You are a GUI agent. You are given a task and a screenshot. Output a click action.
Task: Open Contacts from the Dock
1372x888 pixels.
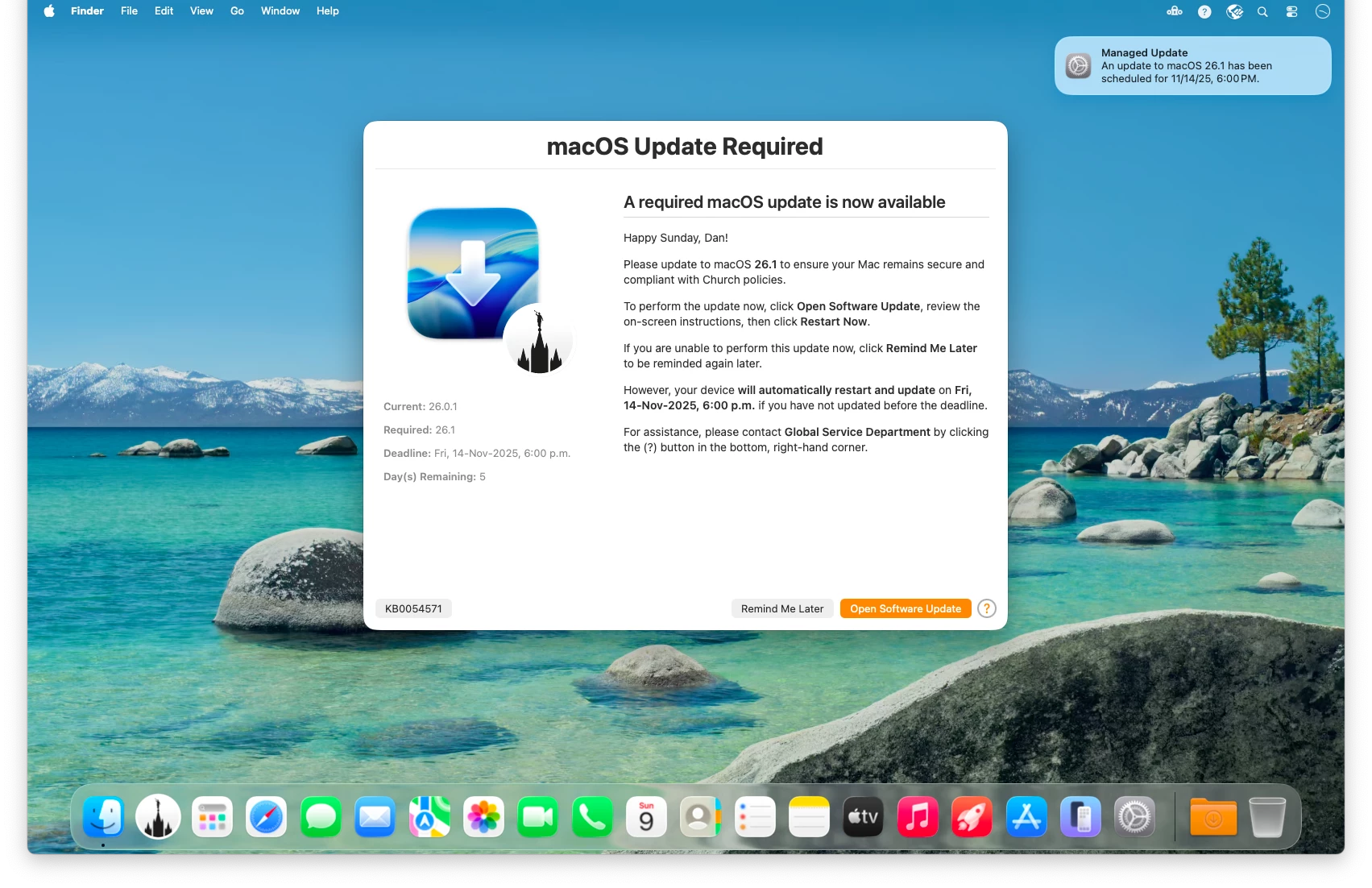(701, 817)
